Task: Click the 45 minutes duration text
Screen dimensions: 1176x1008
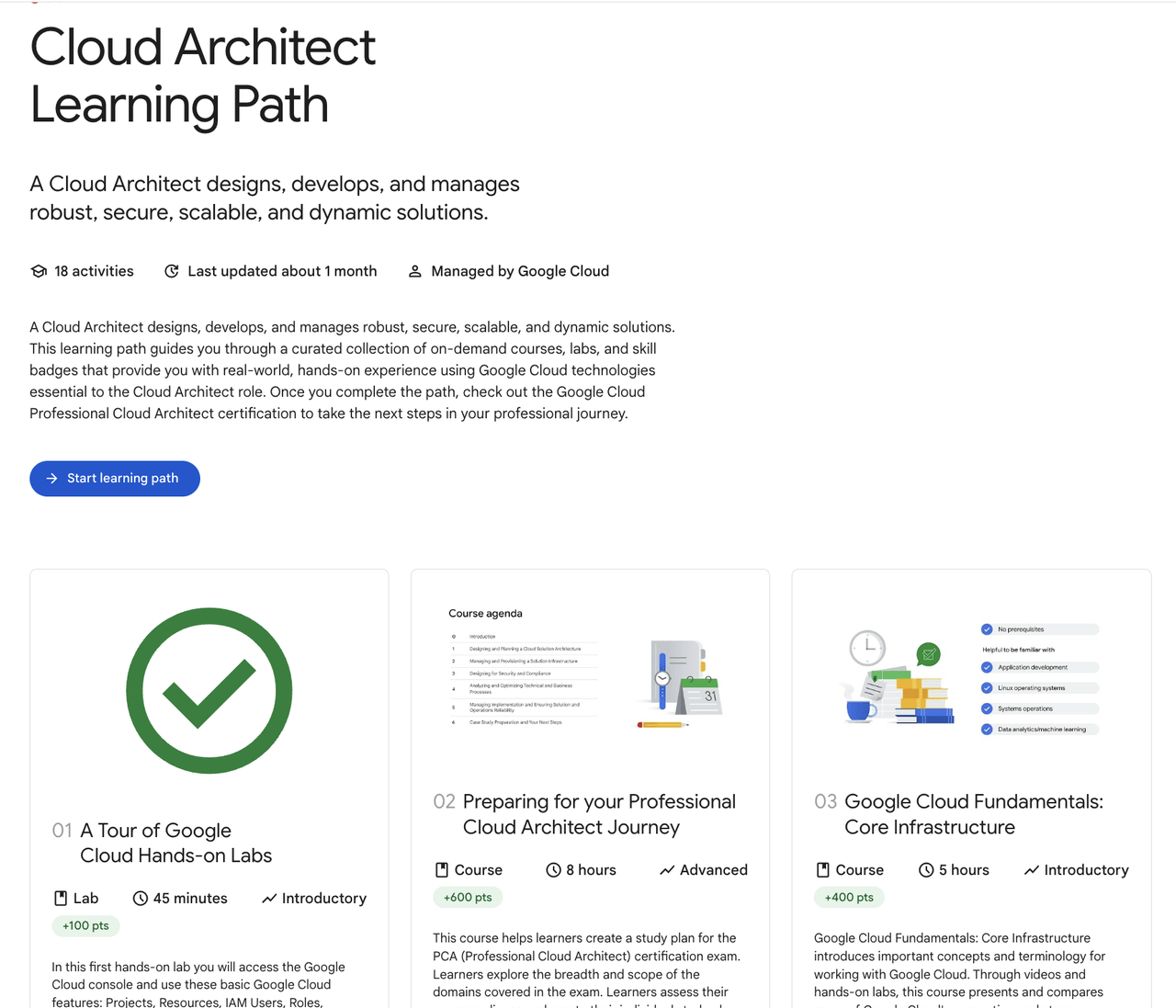Action: [190, 899]
